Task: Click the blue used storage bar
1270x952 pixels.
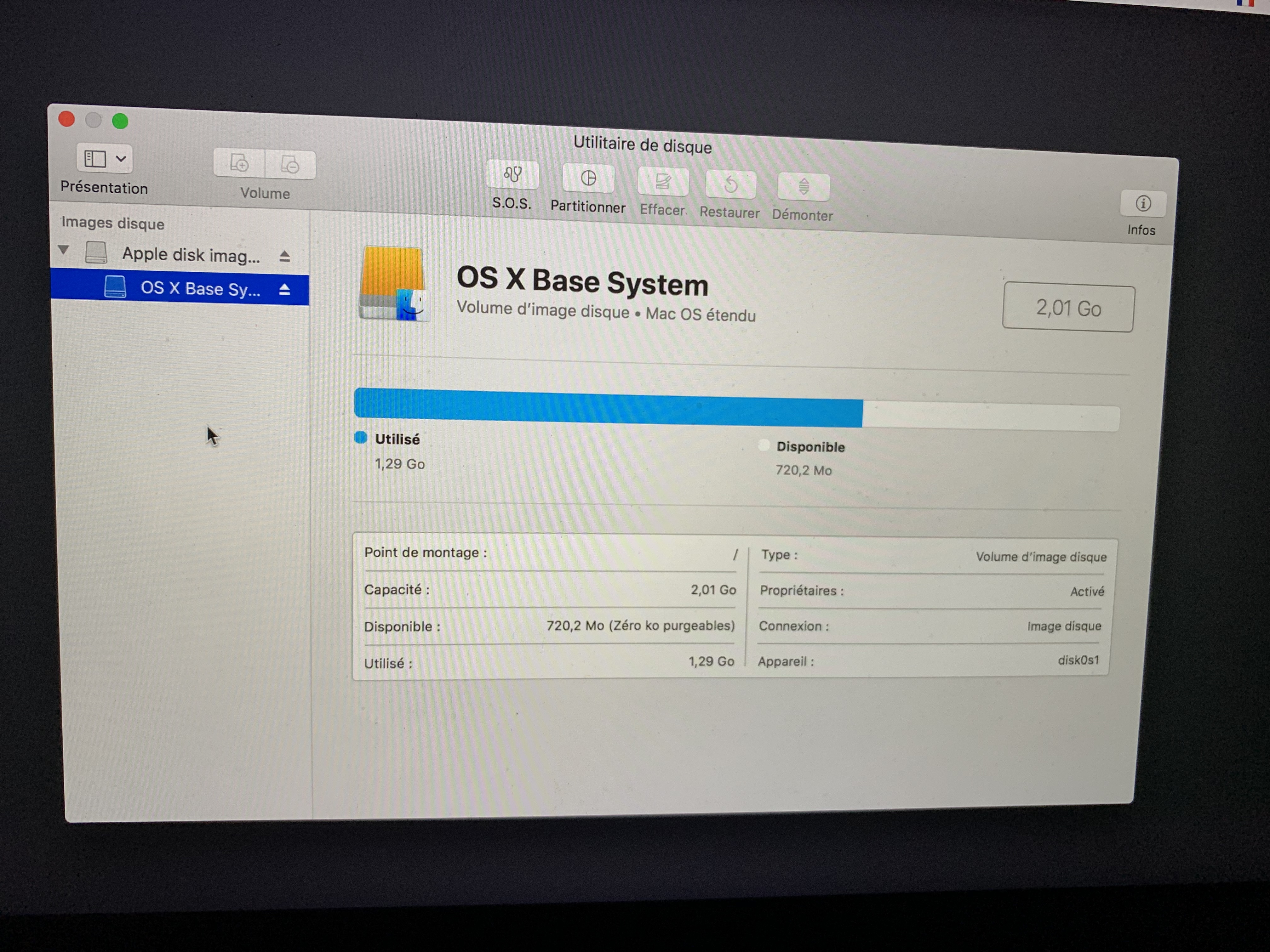Action: pyautogui.click(x=608, y=407)
